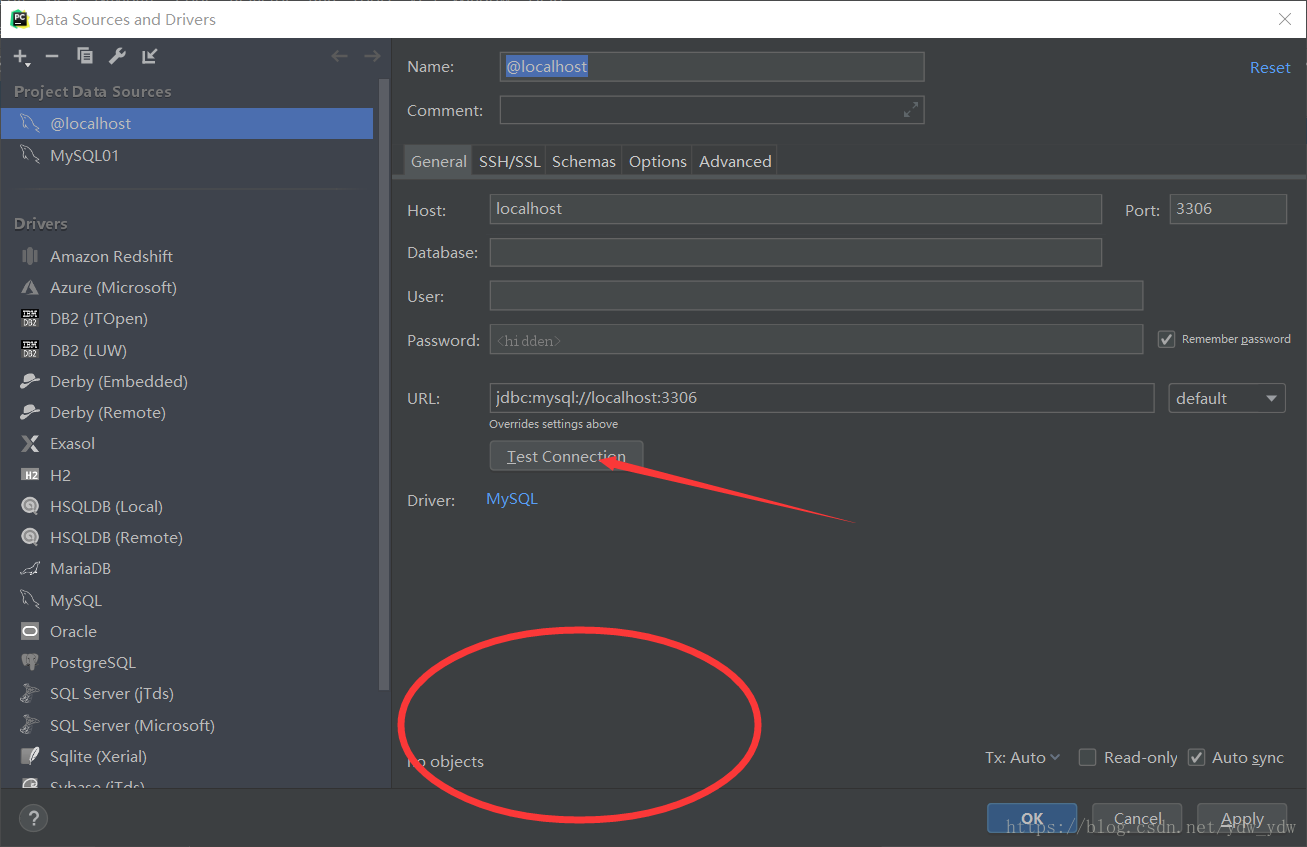Click the Derby (Embedded) hat icon

click(x=30, y=381)
